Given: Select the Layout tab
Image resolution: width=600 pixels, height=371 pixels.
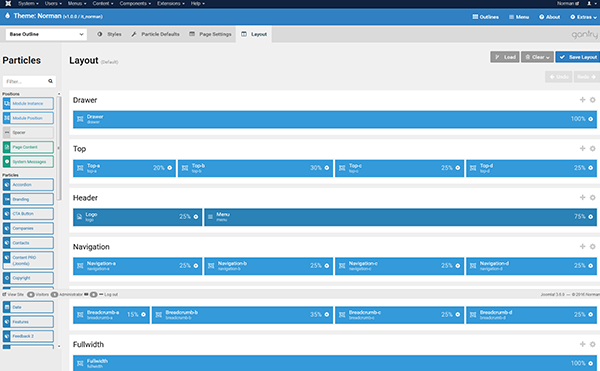Looking at the screenshot, I should [254, 34].
